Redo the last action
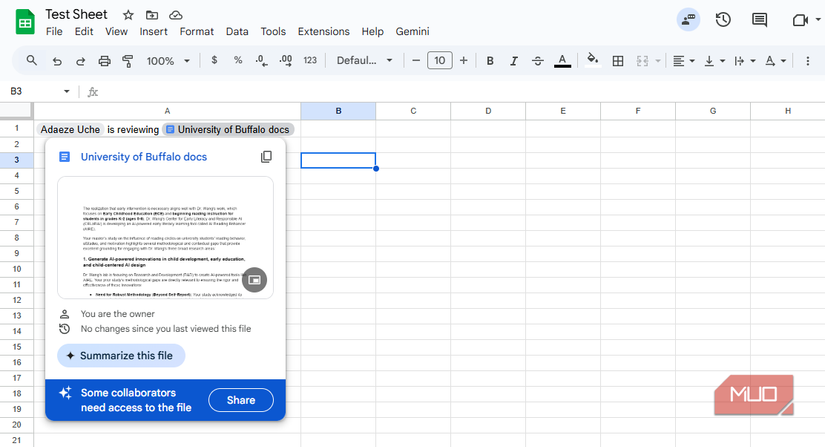The height and width of the screenshot is (447, 825). tap(81, 61)
